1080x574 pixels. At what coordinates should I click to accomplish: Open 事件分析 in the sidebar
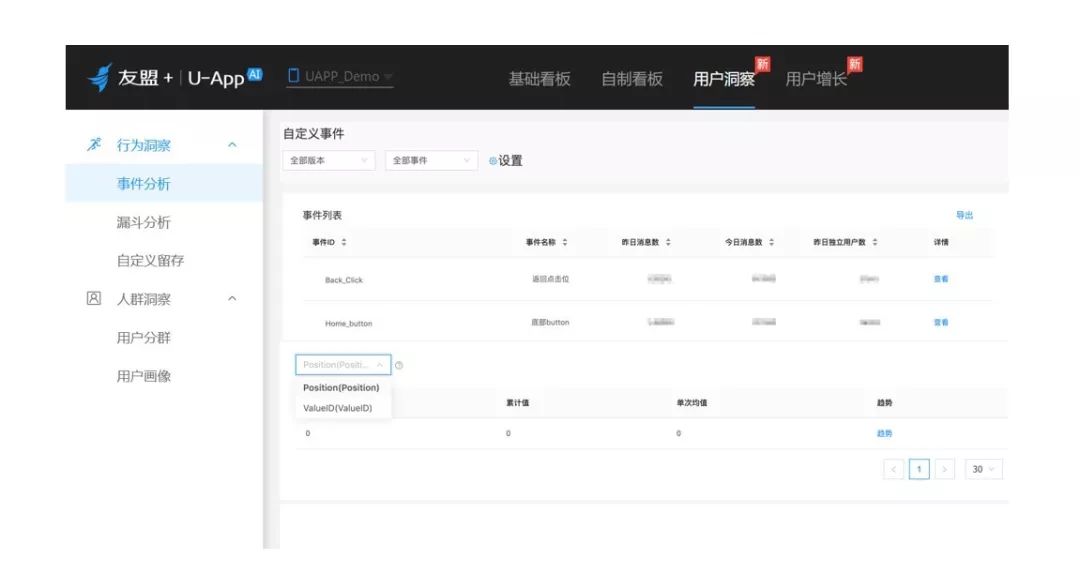click(x=164, y=183)
